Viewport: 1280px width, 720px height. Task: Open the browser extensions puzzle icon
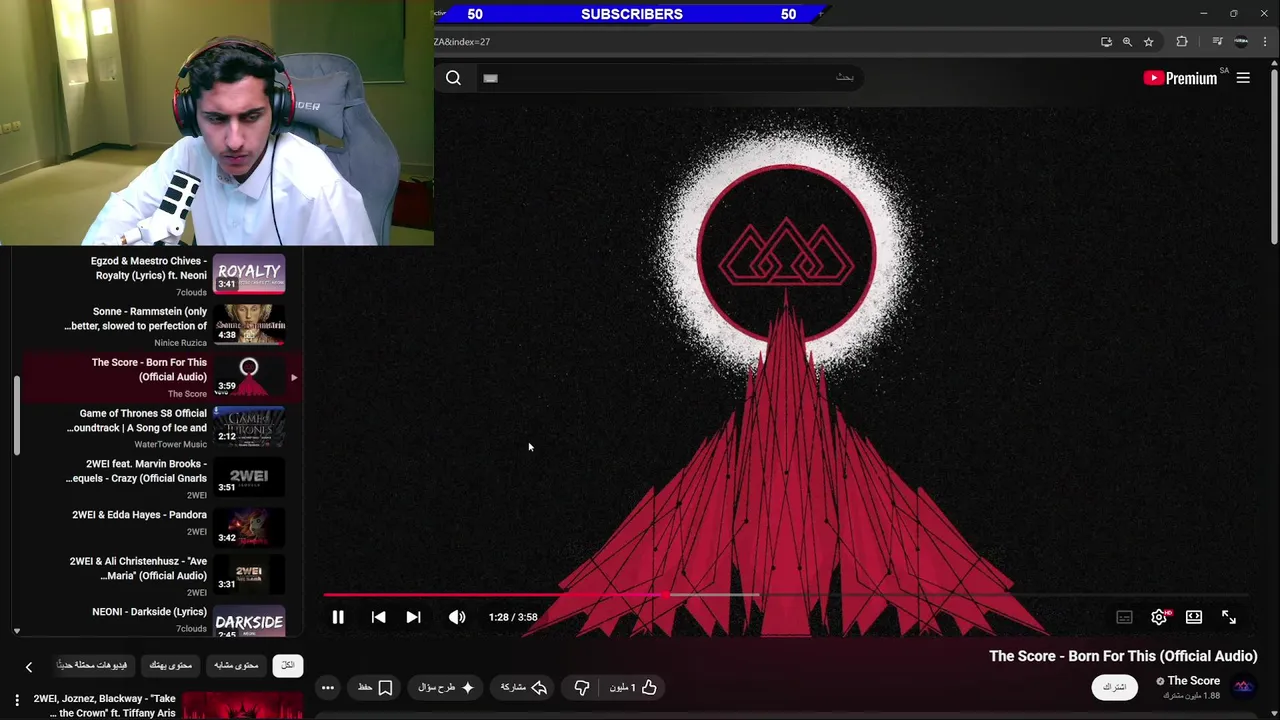point(1182,42)
